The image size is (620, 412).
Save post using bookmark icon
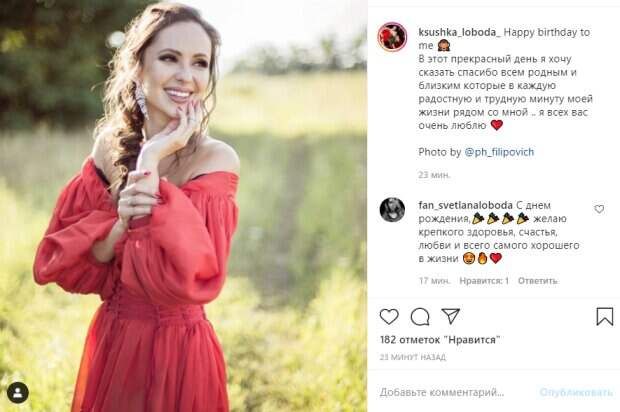pos(605,316)
